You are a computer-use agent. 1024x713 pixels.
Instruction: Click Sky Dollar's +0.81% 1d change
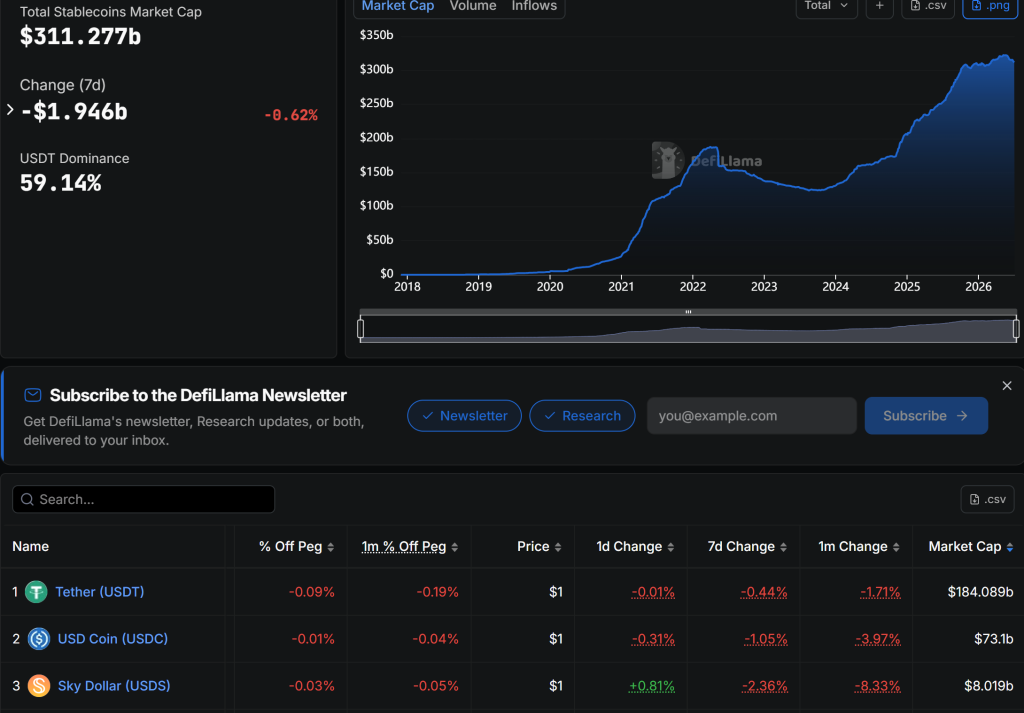point(651,686)
